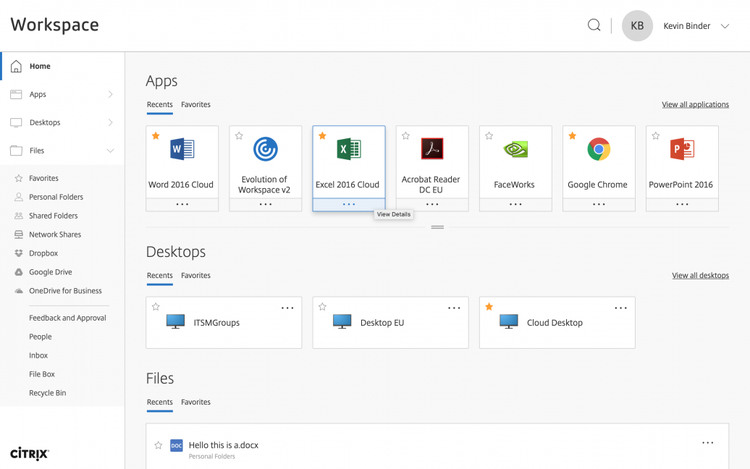Image resolution: width=750 pixels, height=469 pixels.
Task: Select the Favorites tab under Desktops
Action: click(196, 275)
